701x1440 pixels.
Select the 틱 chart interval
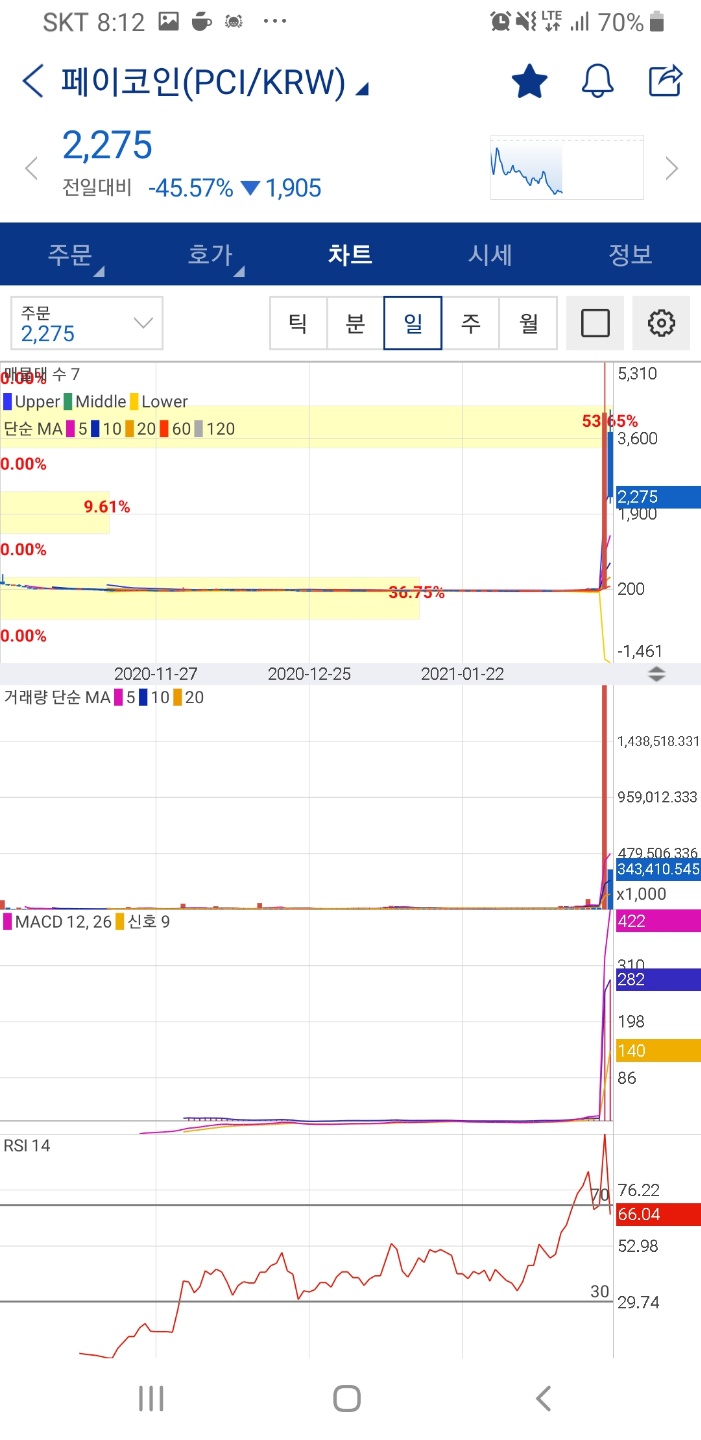click(x=298, y=323)
